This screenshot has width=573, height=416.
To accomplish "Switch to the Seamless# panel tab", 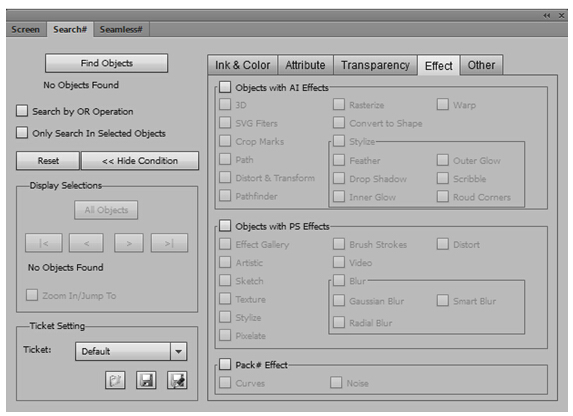I will coord(121,29).
